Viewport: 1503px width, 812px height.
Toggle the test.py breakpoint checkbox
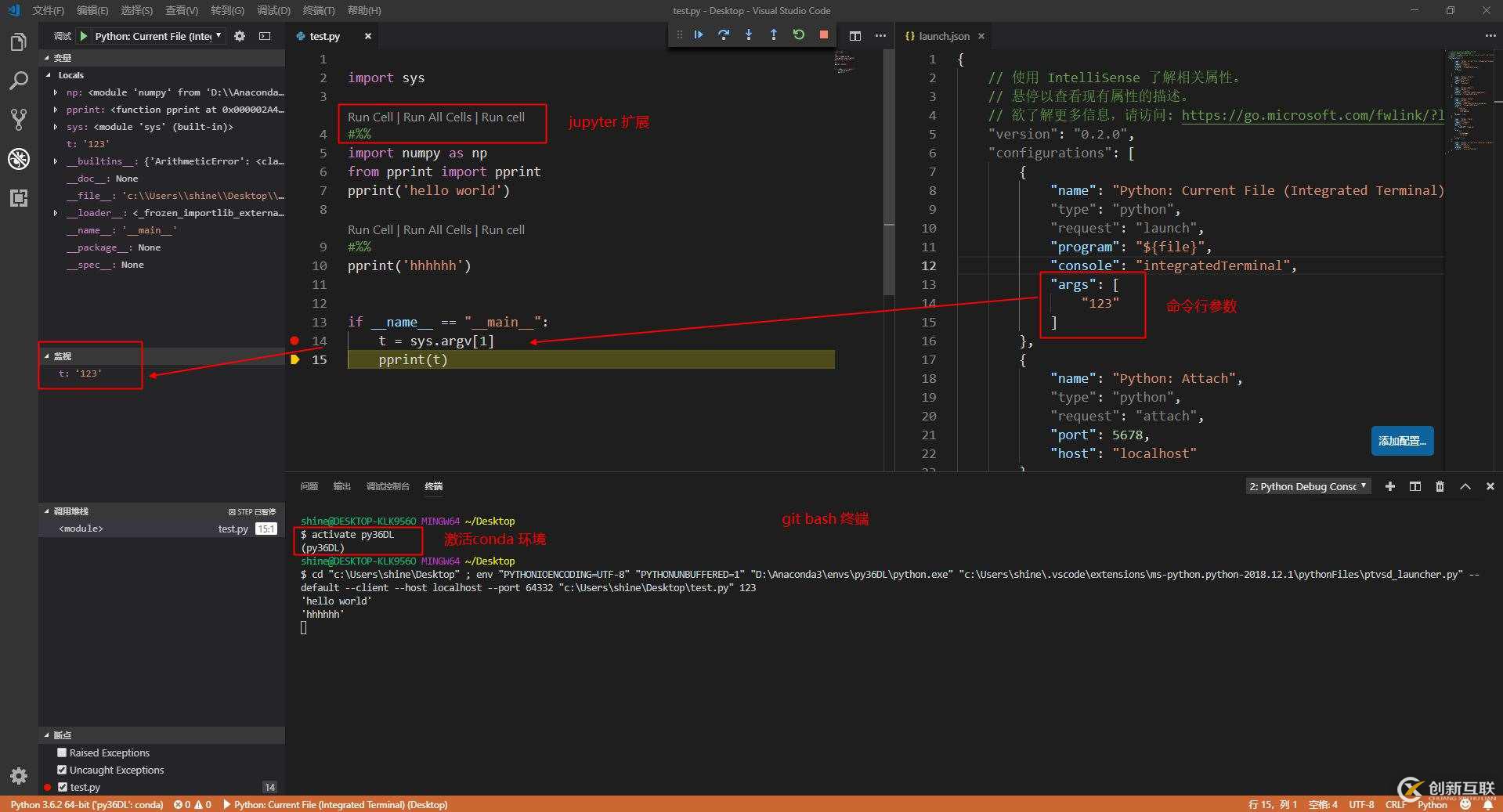pyautogui.click(x=63, y=787)
